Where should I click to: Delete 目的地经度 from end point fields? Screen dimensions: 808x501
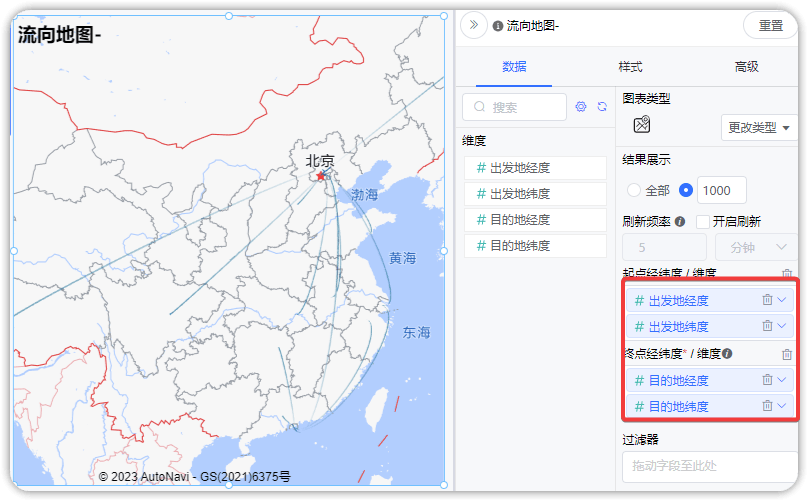767,380
